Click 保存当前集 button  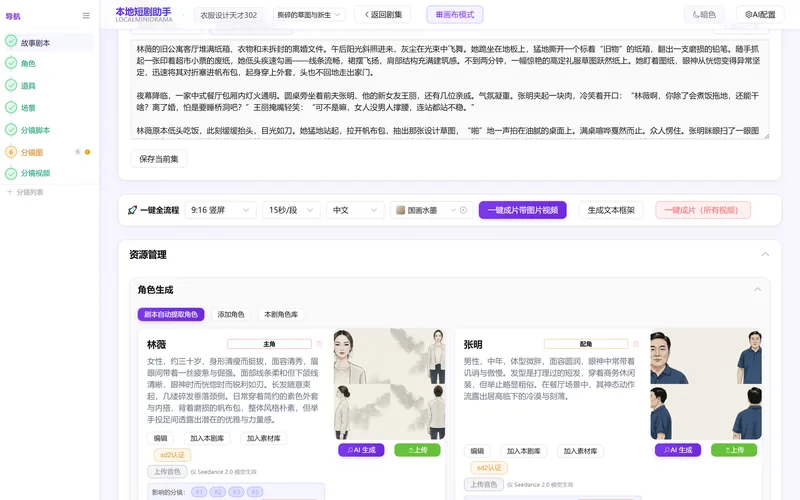159,159
